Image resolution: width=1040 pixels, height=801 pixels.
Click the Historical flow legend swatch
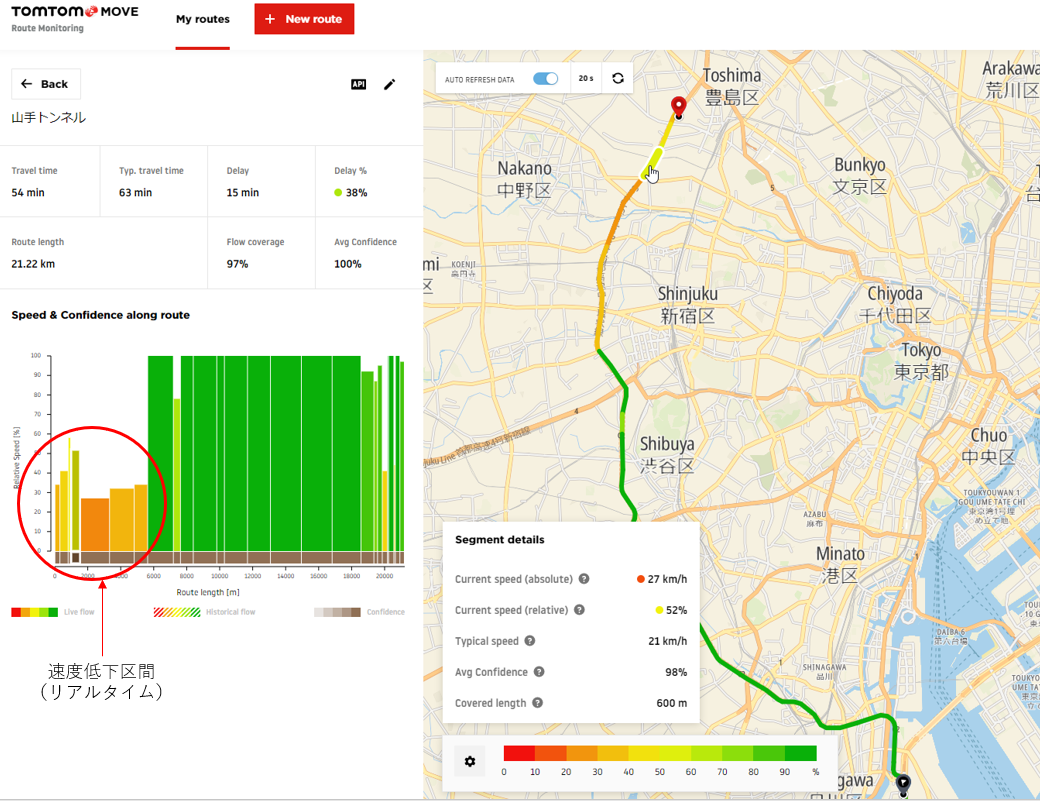click(x=176, y=612)
